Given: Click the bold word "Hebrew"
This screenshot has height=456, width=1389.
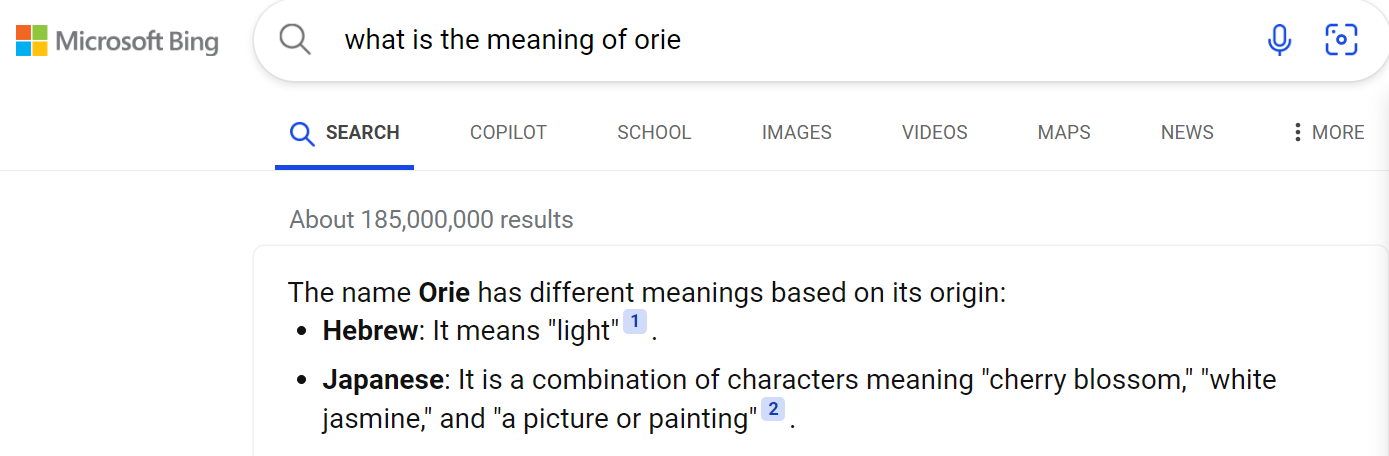Looking at the screenshot, I should 369,331.
